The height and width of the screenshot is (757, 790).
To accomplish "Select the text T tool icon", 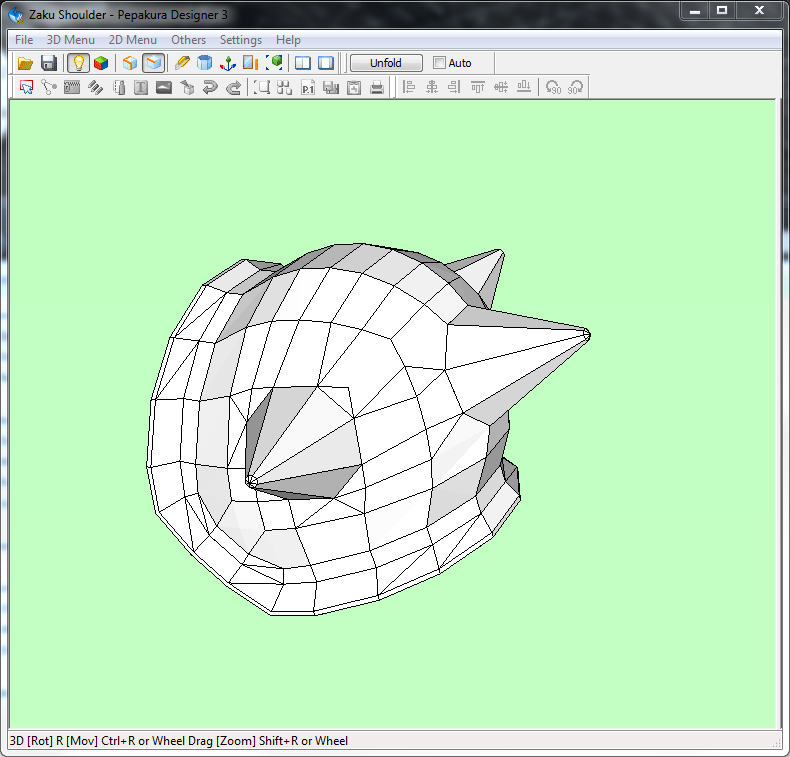I will pyautogui.click(x=141, y=88).
